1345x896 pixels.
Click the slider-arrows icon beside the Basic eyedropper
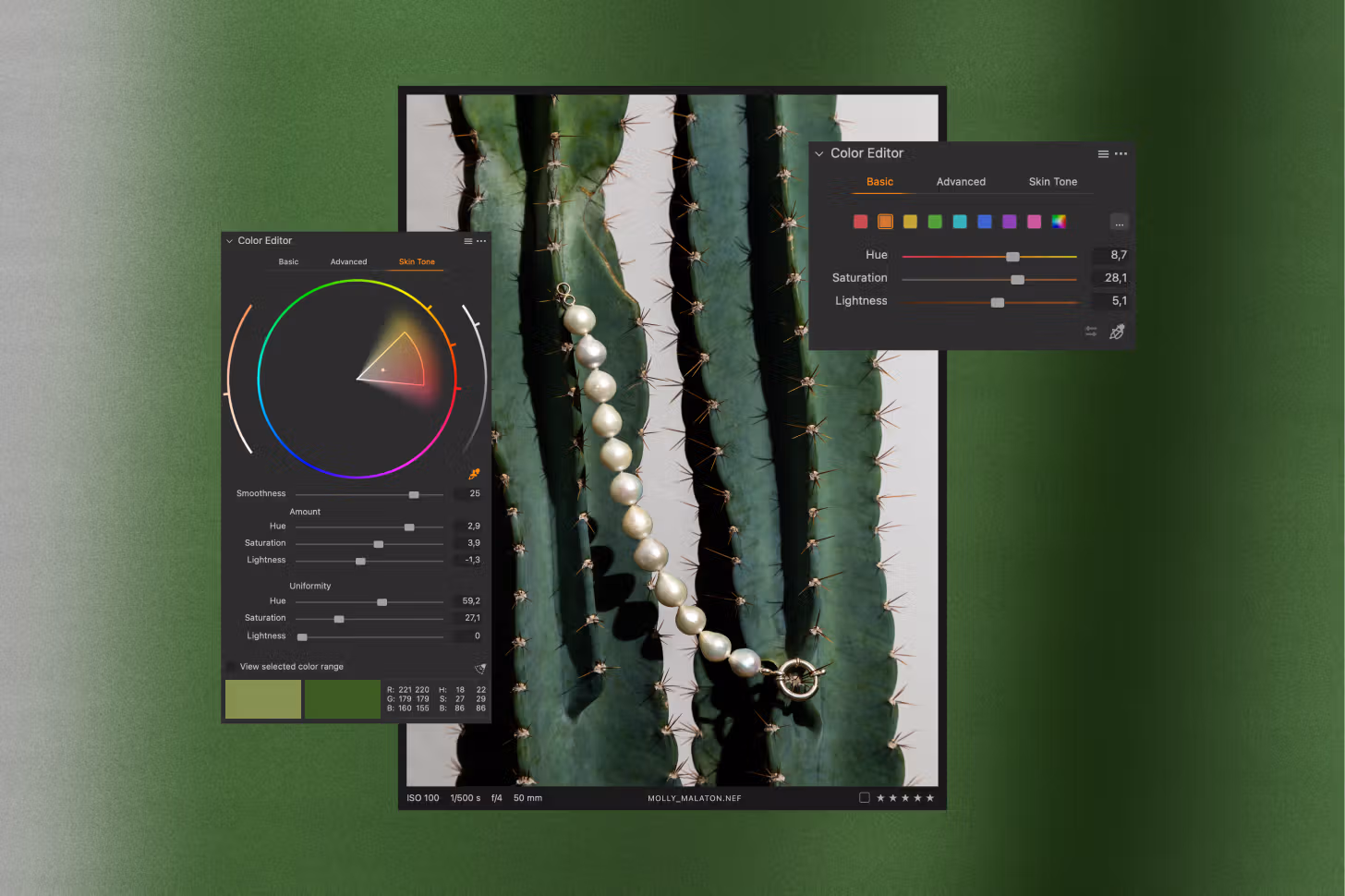point(1091,332)
